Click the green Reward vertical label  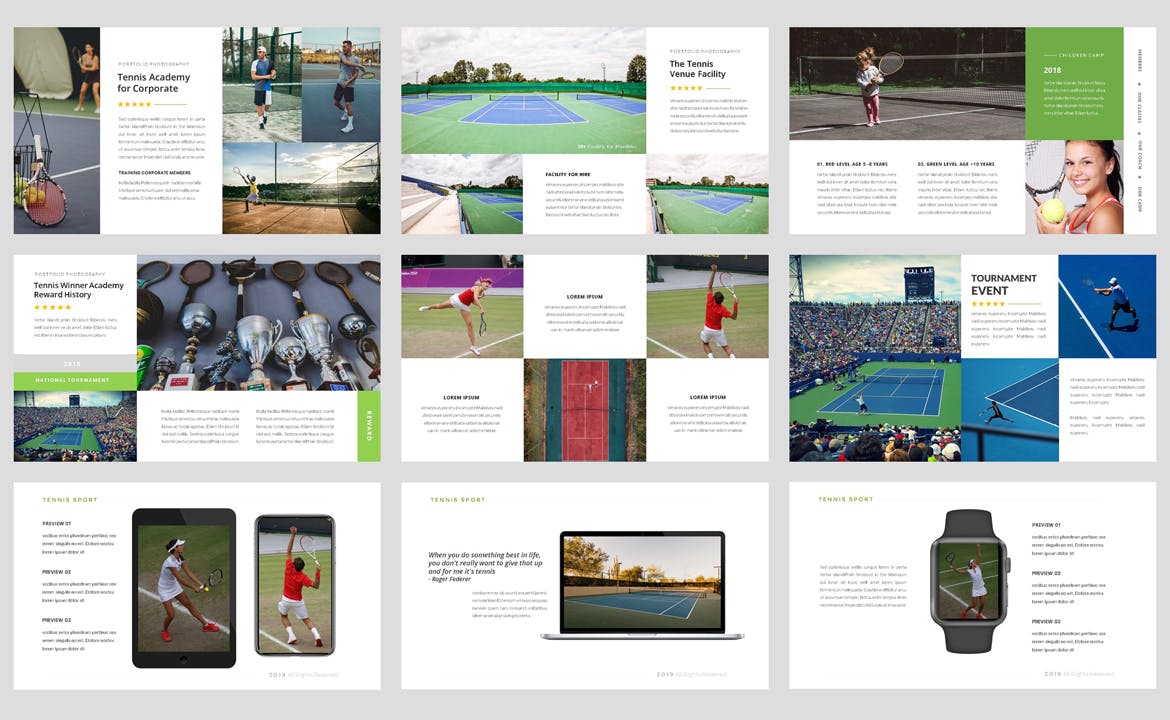pyautogui.click(x=368, y=426)
